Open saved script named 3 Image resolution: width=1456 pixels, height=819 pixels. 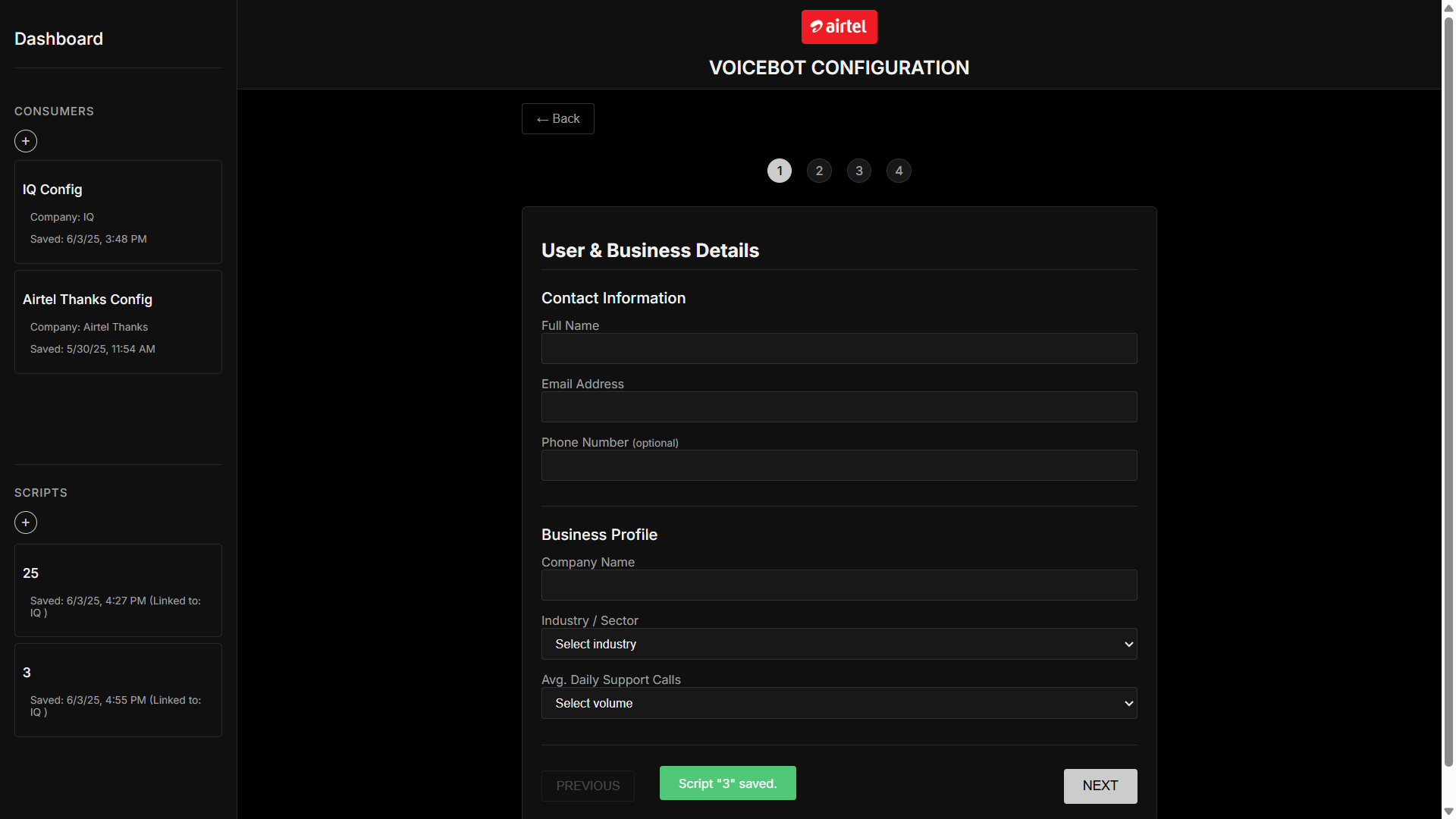tap(118, 689)
